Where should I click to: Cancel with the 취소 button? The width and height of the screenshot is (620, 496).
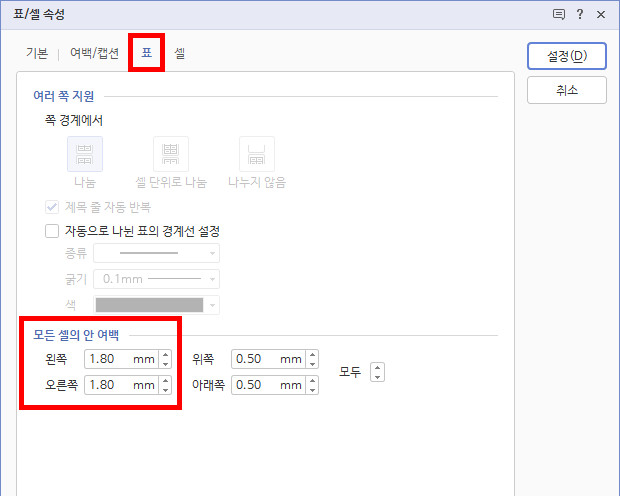pyautogui.click(x=567, y=90)
